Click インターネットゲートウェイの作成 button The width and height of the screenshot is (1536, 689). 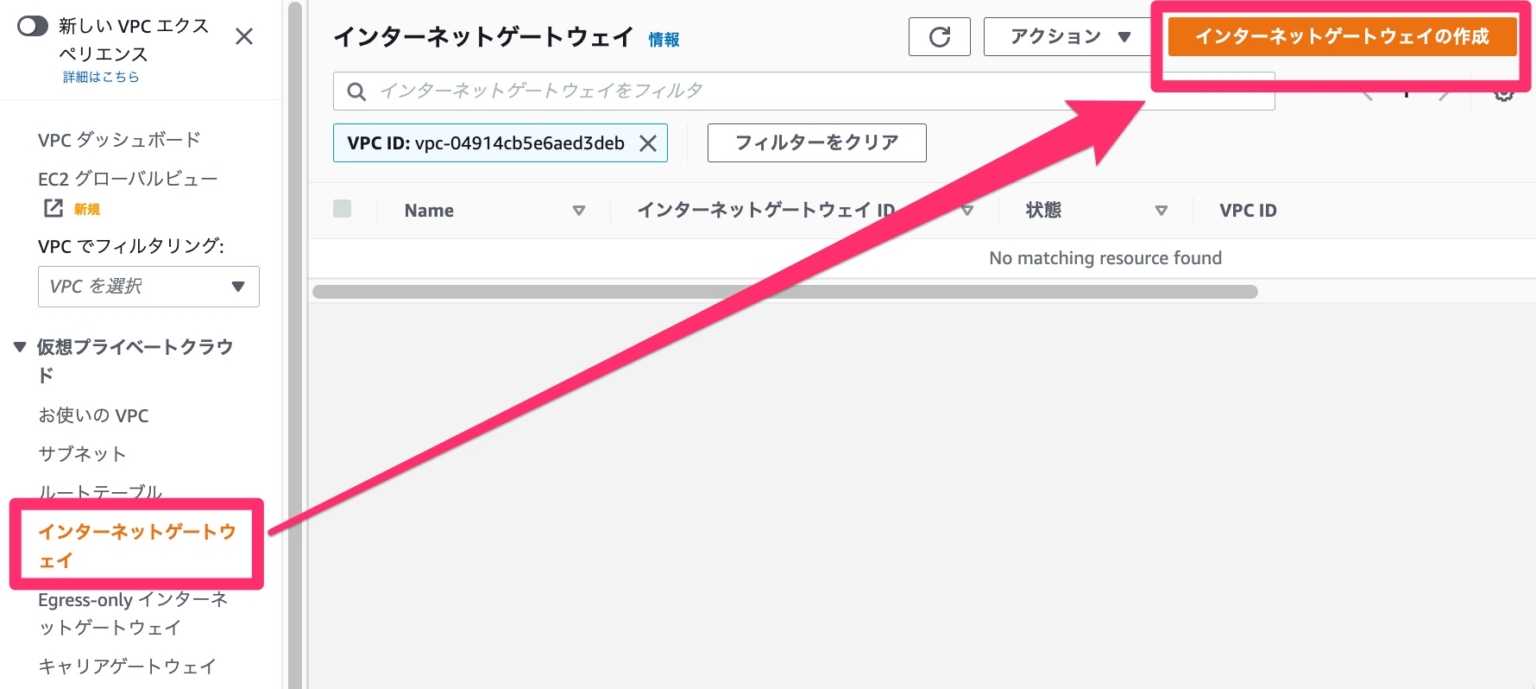pos(1341,36)
